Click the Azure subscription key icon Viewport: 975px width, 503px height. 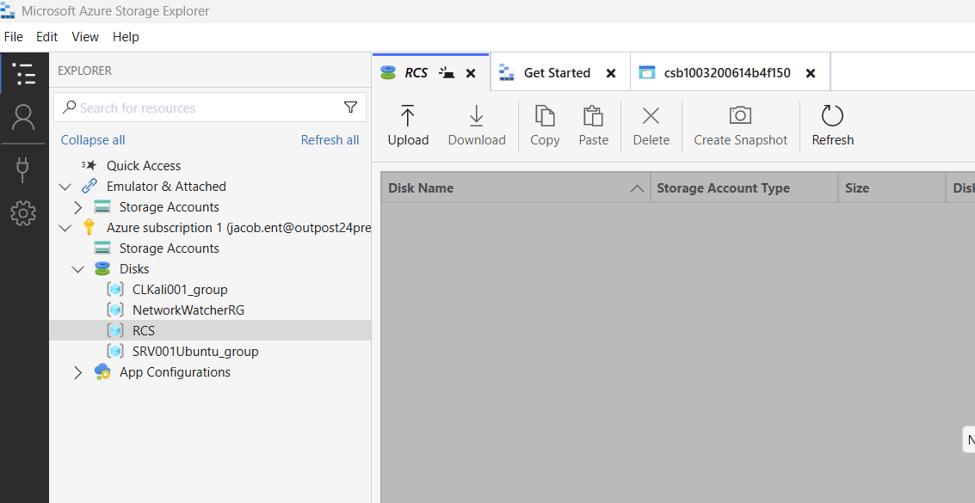coord(89,228)
